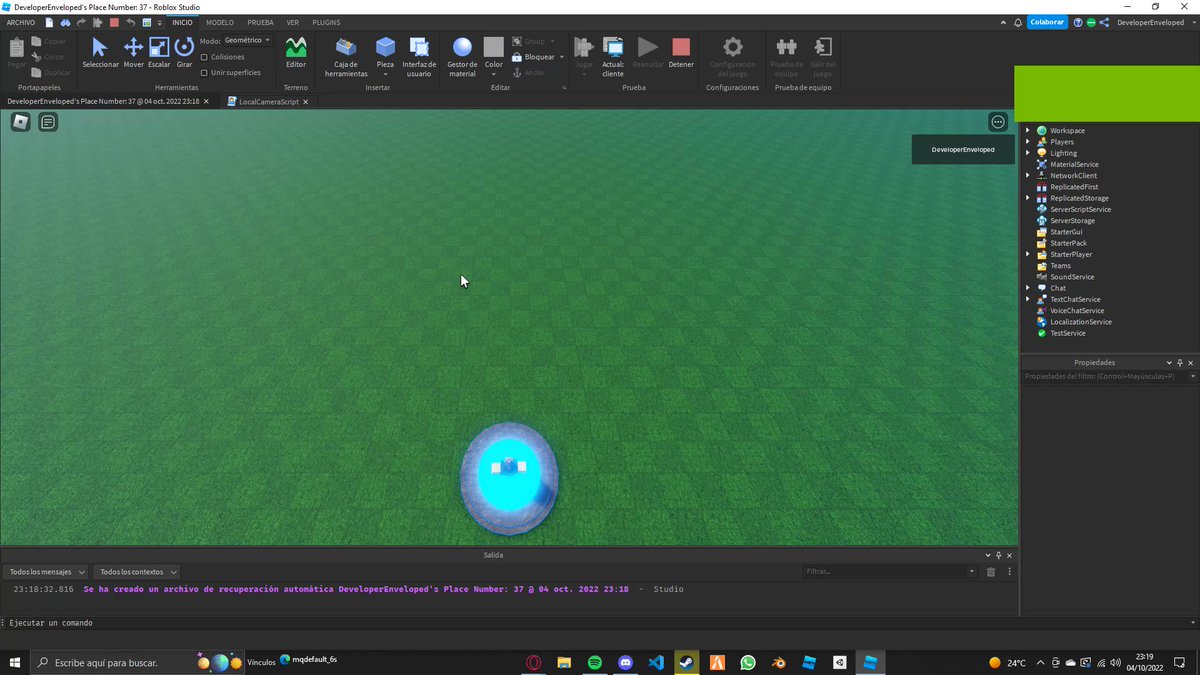The image size is (1200, 675).
Task: Click the red stop square in quick access bar
Action: click(x=114, y=22)
